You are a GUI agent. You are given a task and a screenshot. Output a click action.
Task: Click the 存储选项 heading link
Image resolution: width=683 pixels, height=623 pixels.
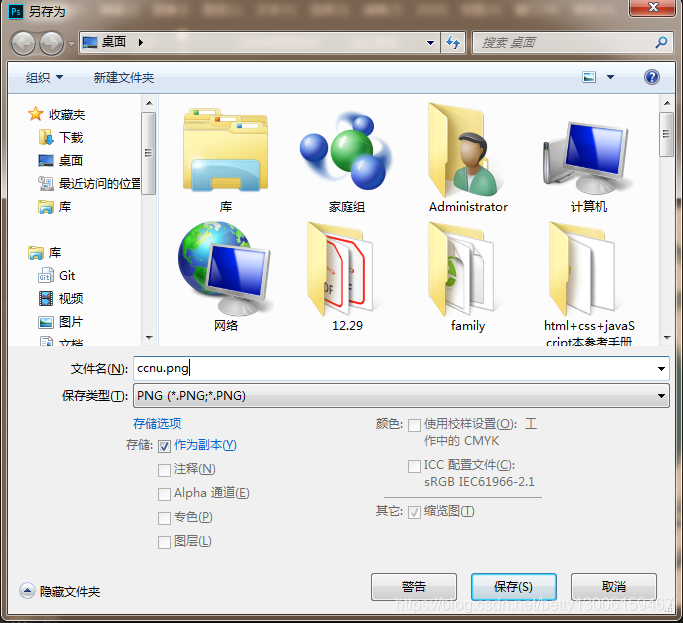157,423
